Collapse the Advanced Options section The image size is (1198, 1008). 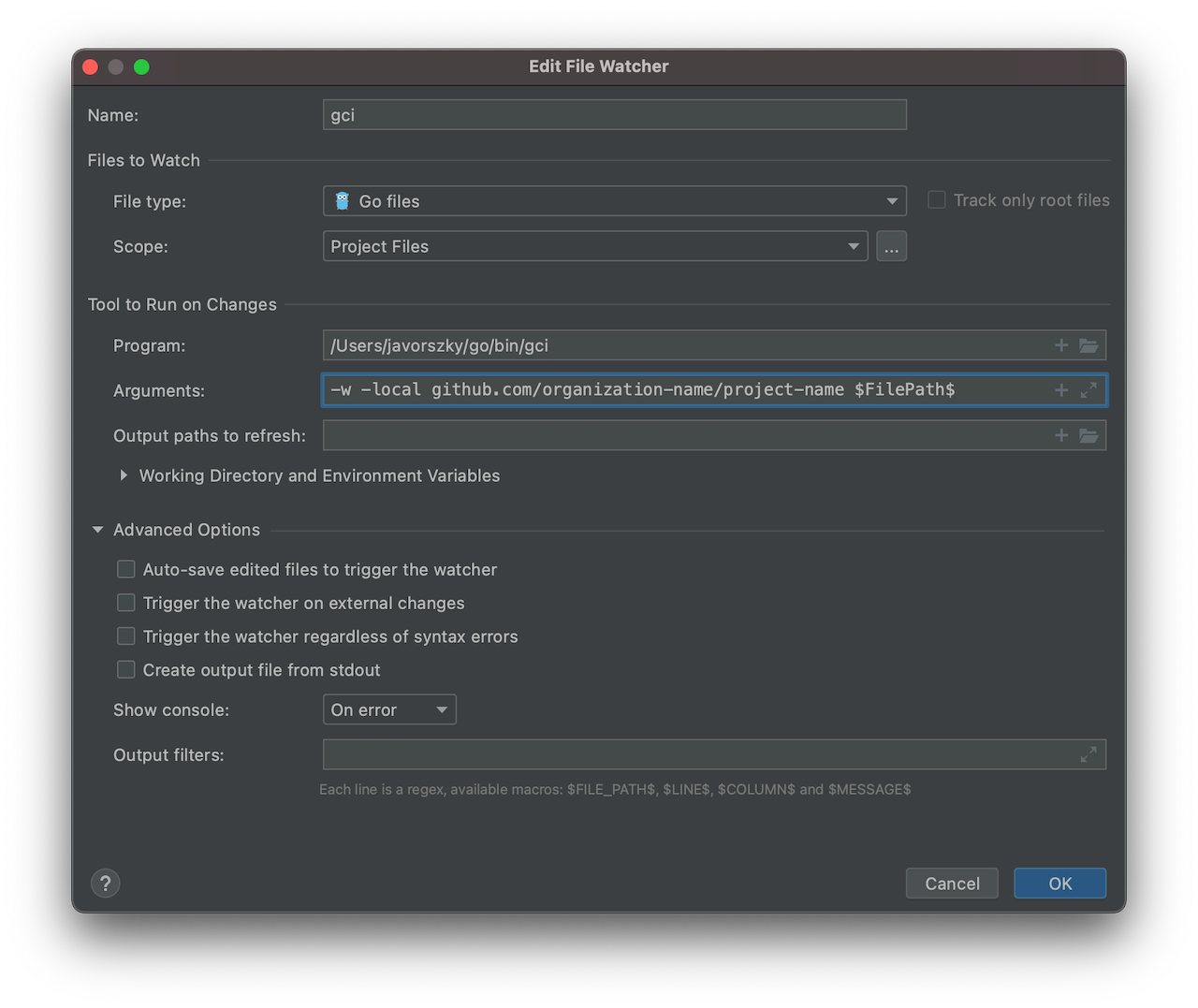96,530
